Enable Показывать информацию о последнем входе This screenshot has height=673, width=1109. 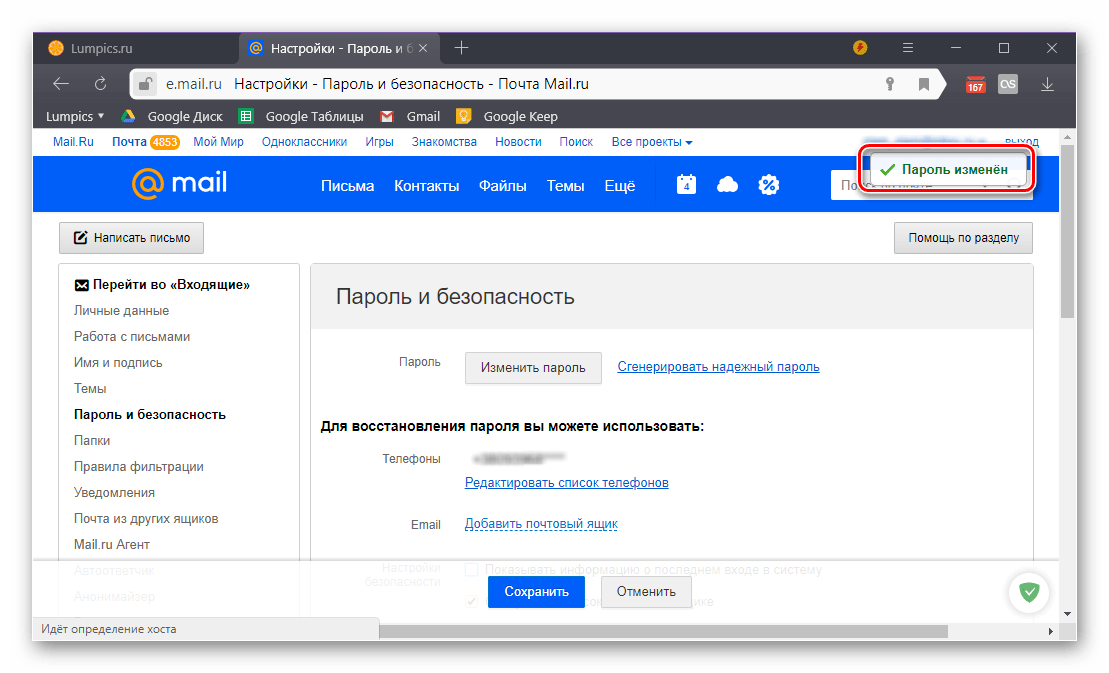(x=470, y=569)
